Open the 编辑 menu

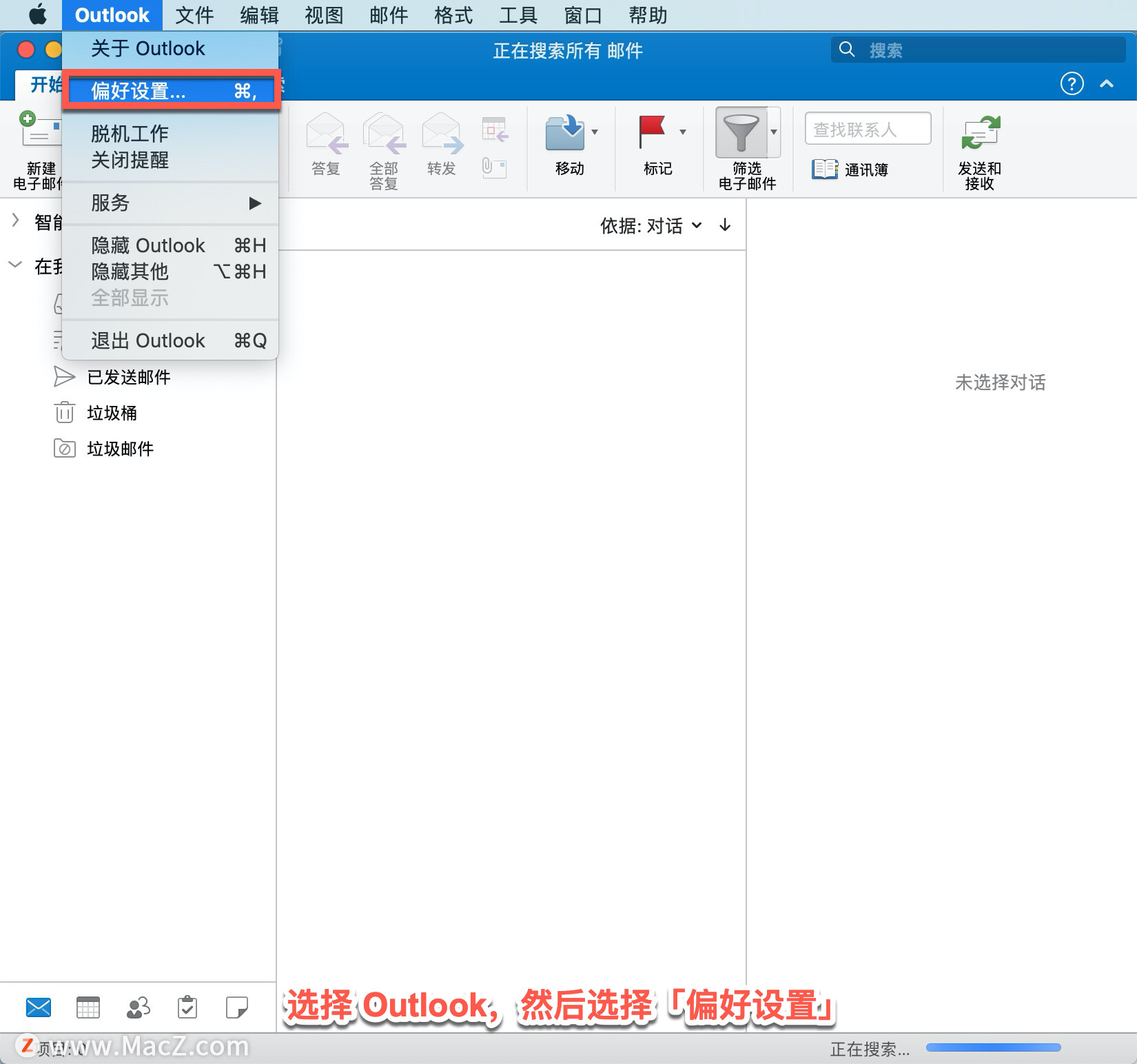[259, 15]
